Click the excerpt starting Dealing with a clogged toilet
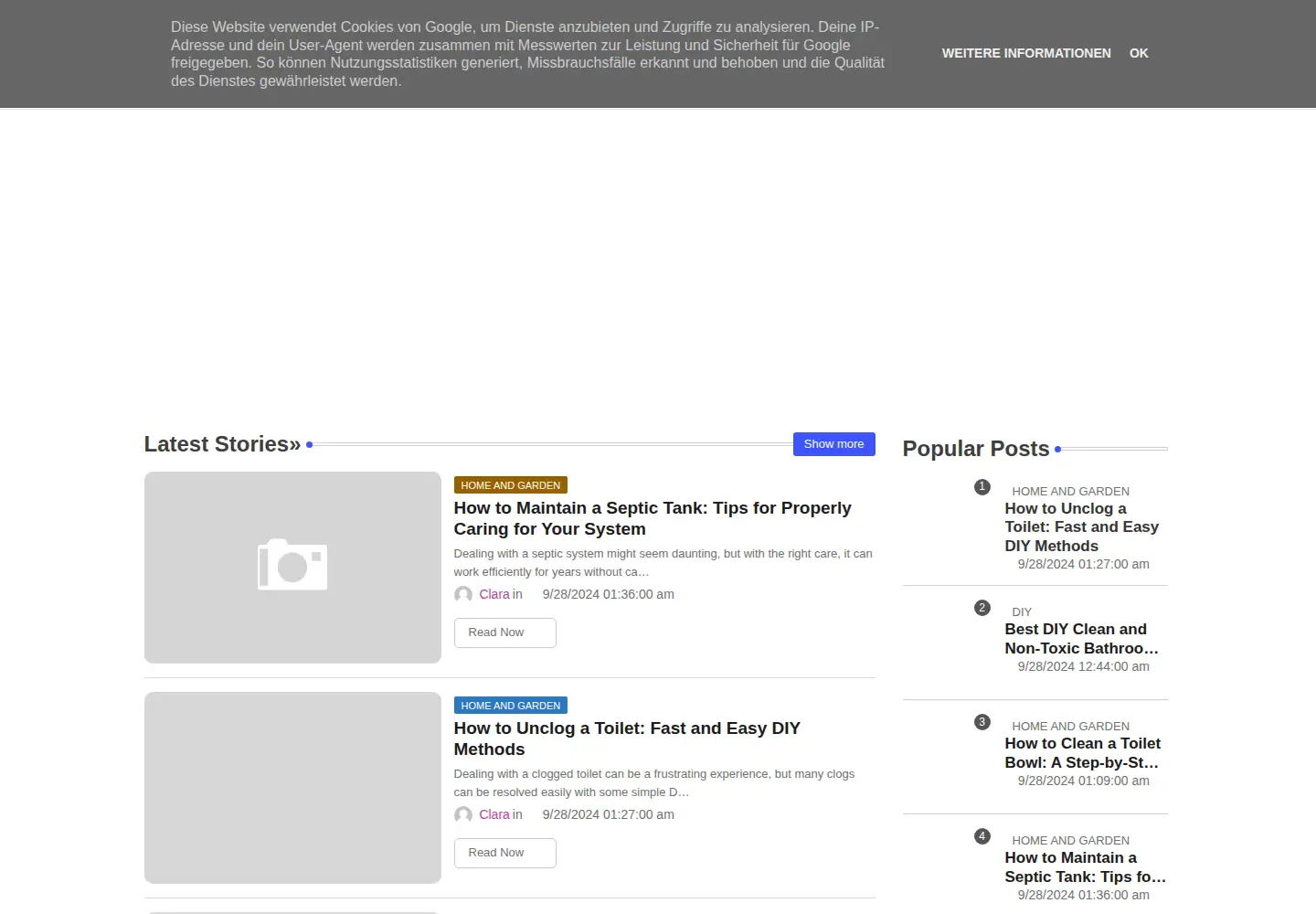 click(x=654, y=783)
